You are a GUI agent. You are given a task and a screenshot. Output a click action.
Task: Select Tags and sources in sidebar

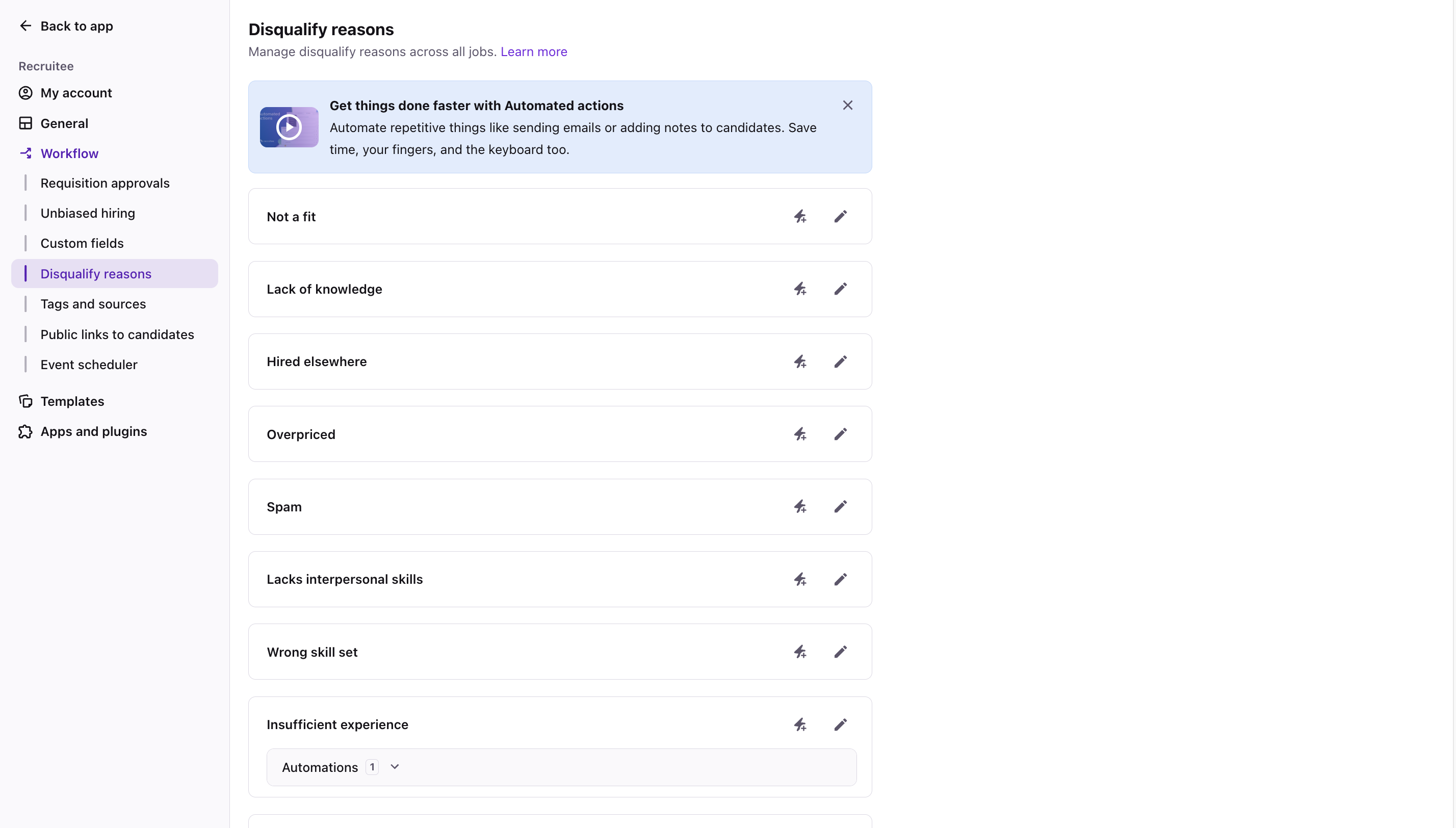pyautogui.click(x=93, y=304)
